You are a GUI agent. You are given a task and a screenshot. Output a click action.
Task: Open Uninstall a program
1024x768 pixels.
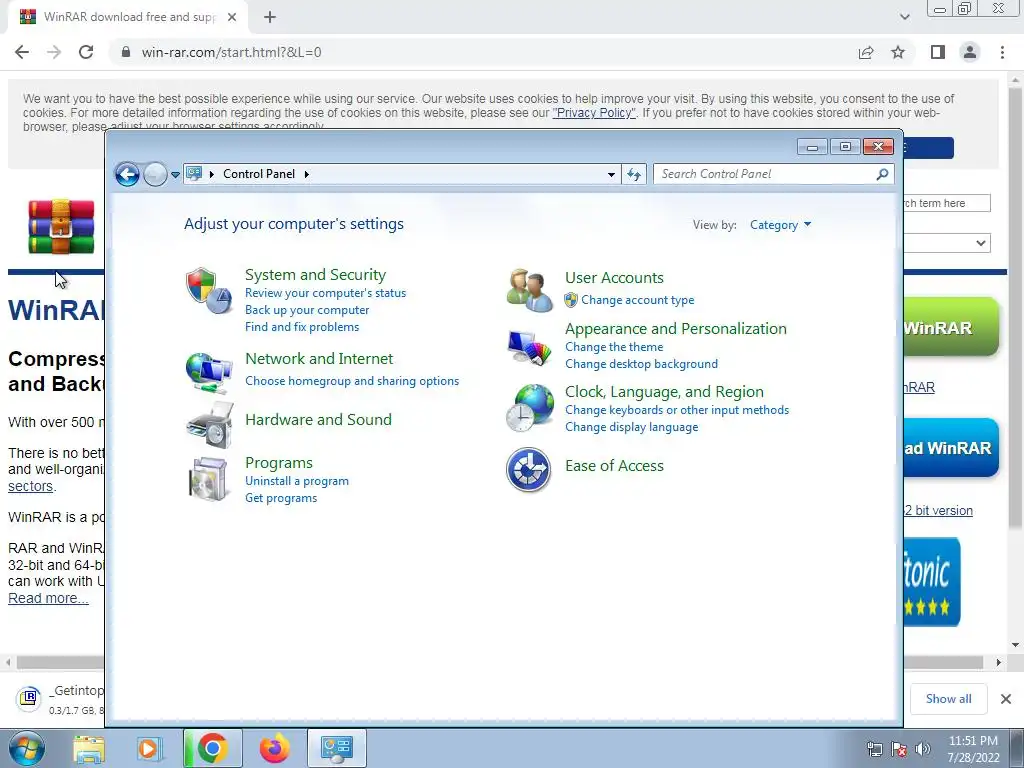click(x=296, y=481)
